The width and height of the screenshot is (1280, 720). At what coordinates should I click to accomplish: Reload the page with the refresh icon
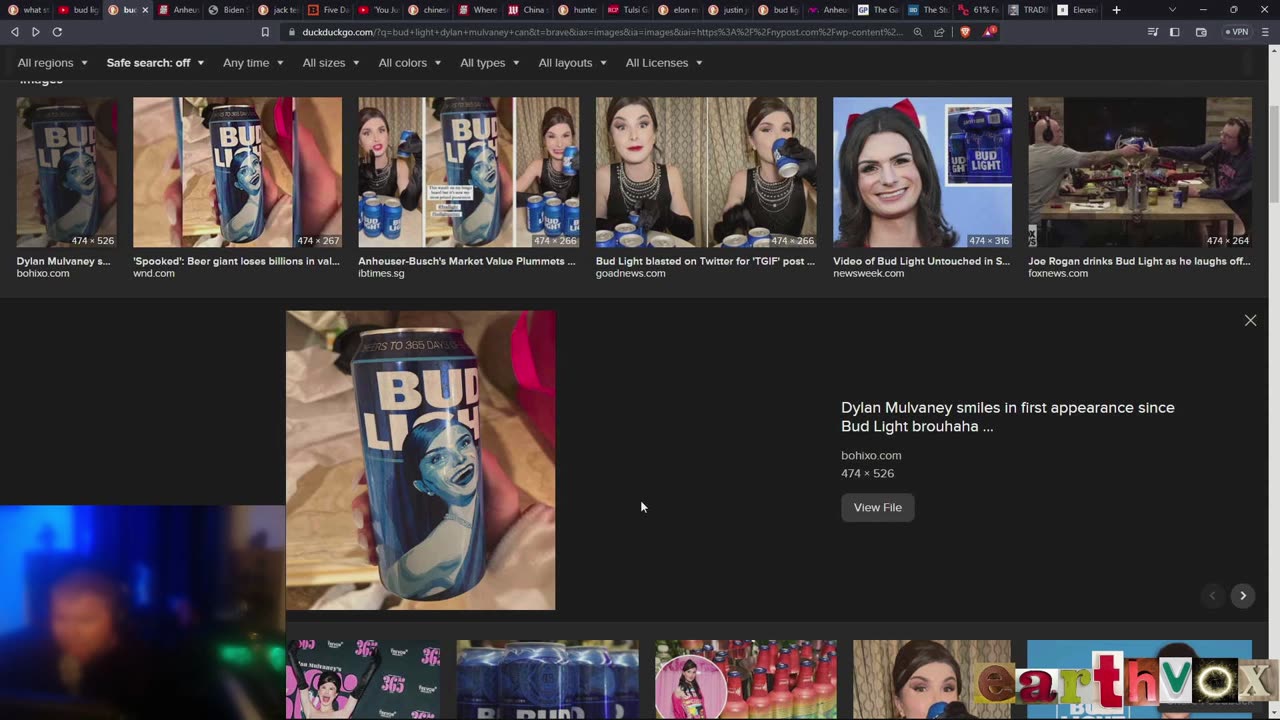tap(57, 32)
